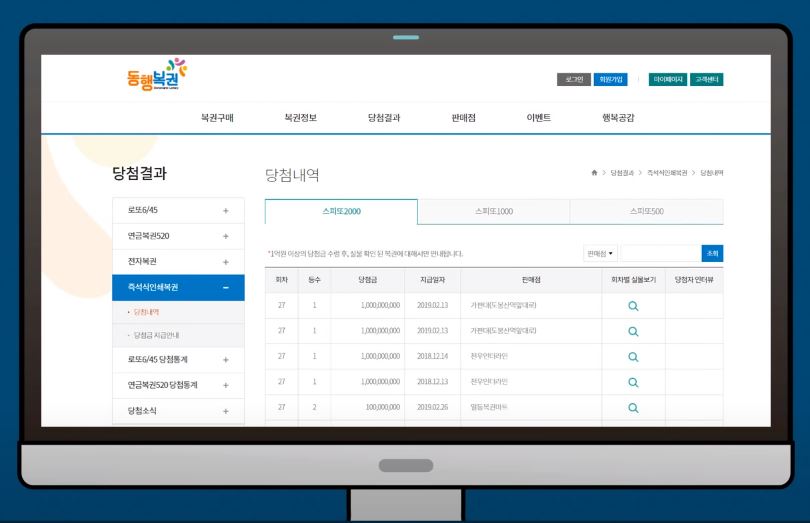Click the 당첨자 인터뷰 column header

pyautogui.click(x=694, y=280)
